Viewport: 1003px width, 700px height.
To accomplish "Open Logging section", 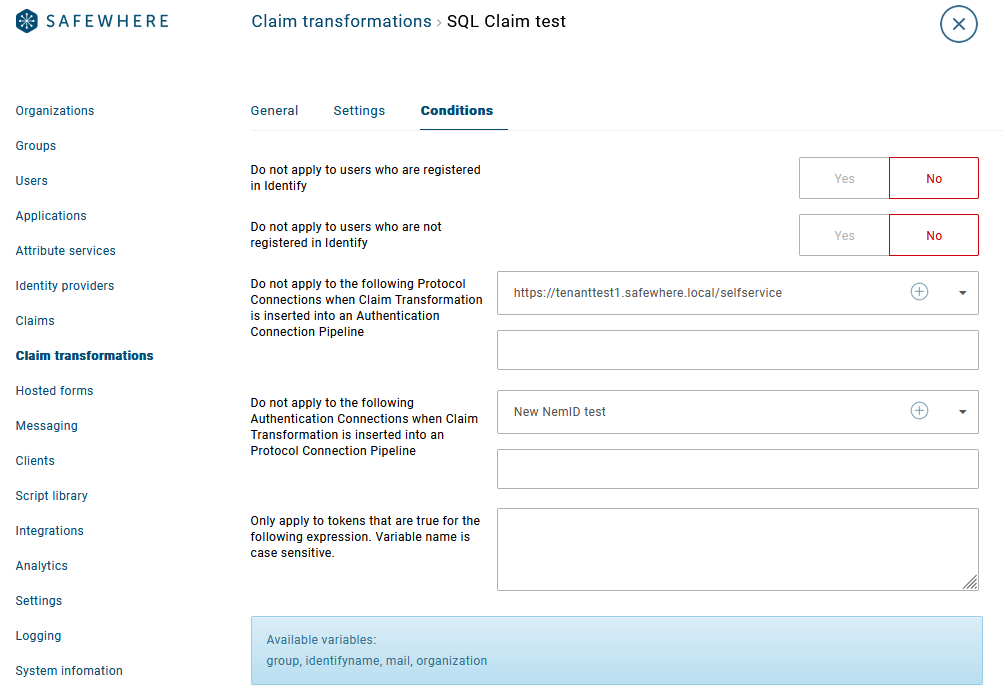I will click(38, 635).
